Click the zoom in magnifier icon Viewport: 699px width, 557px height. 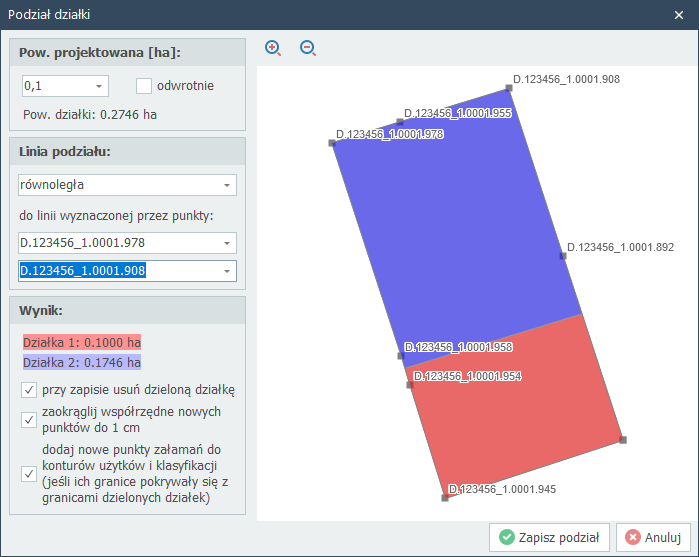273,48
